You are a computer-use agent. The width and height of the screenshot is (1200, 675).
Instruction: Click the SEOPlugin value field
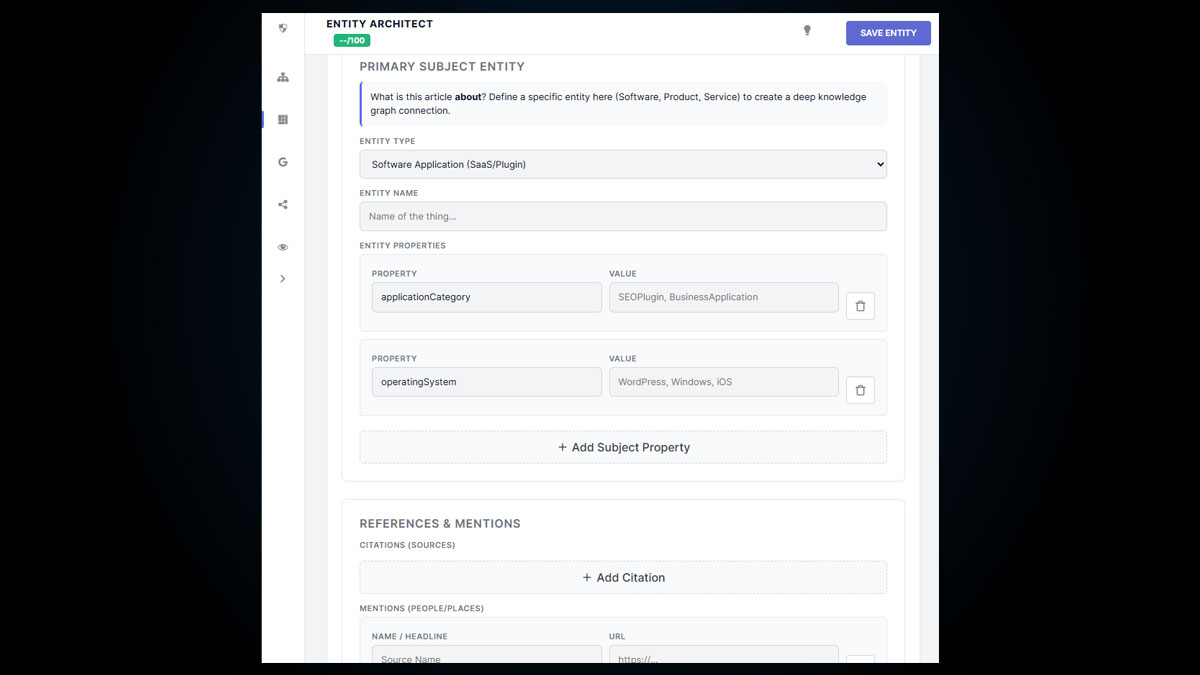tap(723, 297)
